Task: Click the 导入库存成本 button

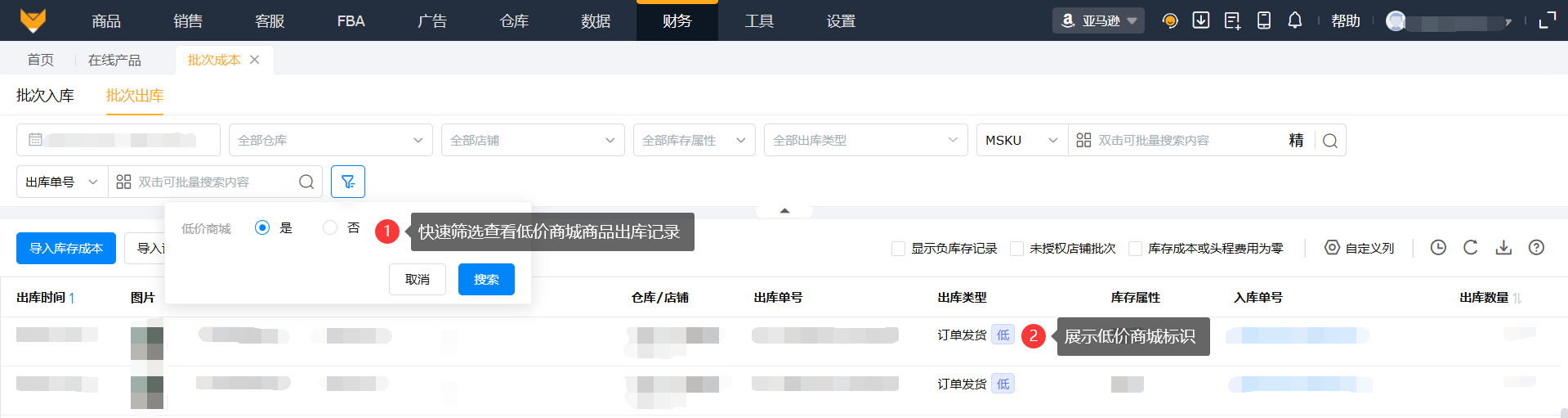Action: coord(66,249)
